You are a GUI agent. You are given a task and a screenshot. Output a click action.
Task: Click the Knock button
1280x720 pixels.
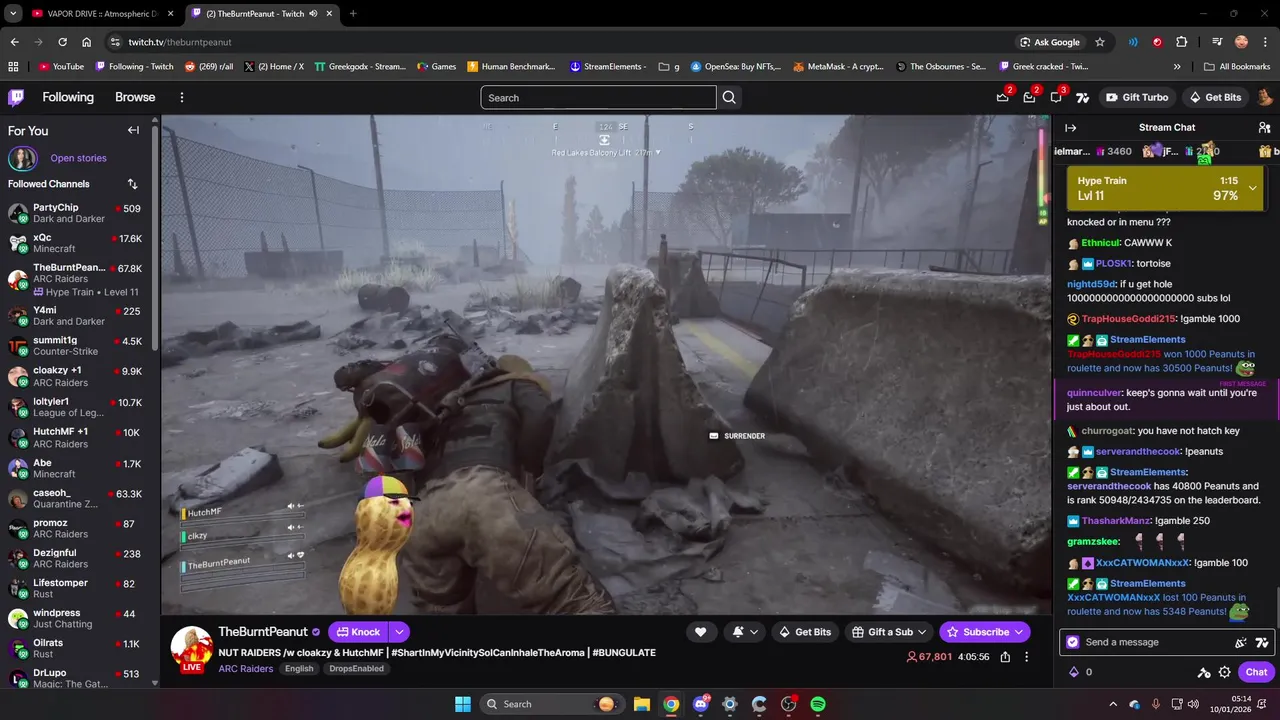(x=358, y=632)
